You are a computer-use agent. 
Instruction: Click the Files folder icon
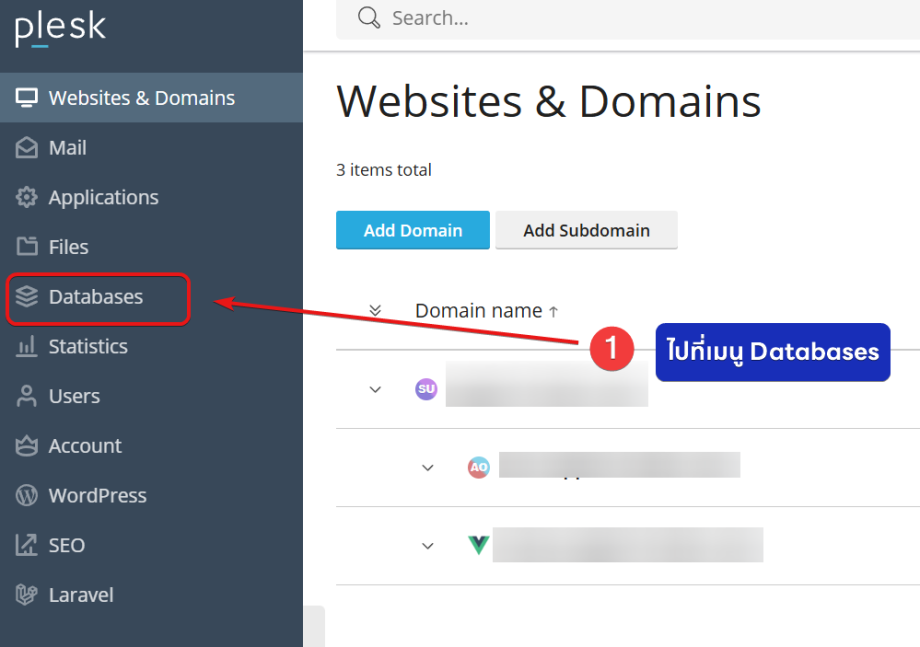click(x=26, y=247)
